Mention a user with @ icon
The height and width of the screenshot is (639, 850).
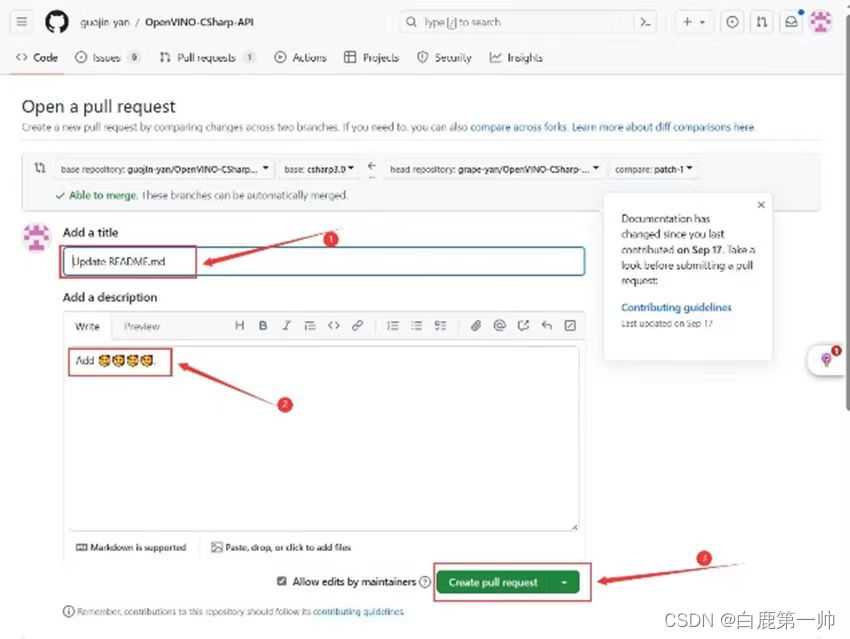click(x=499, y=326)
